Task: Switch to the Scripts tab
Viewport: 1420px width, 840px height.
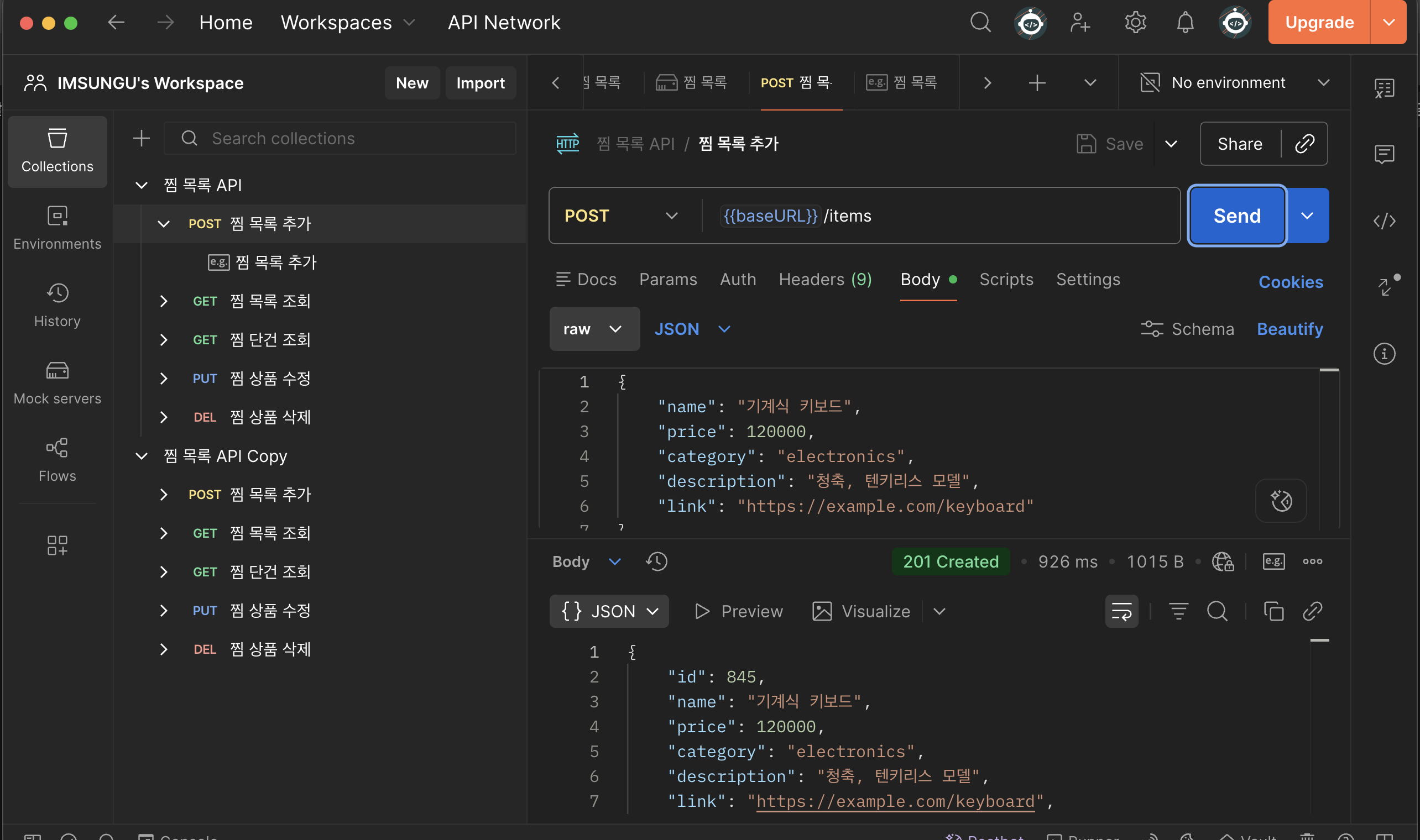Action: point(1006,280)
